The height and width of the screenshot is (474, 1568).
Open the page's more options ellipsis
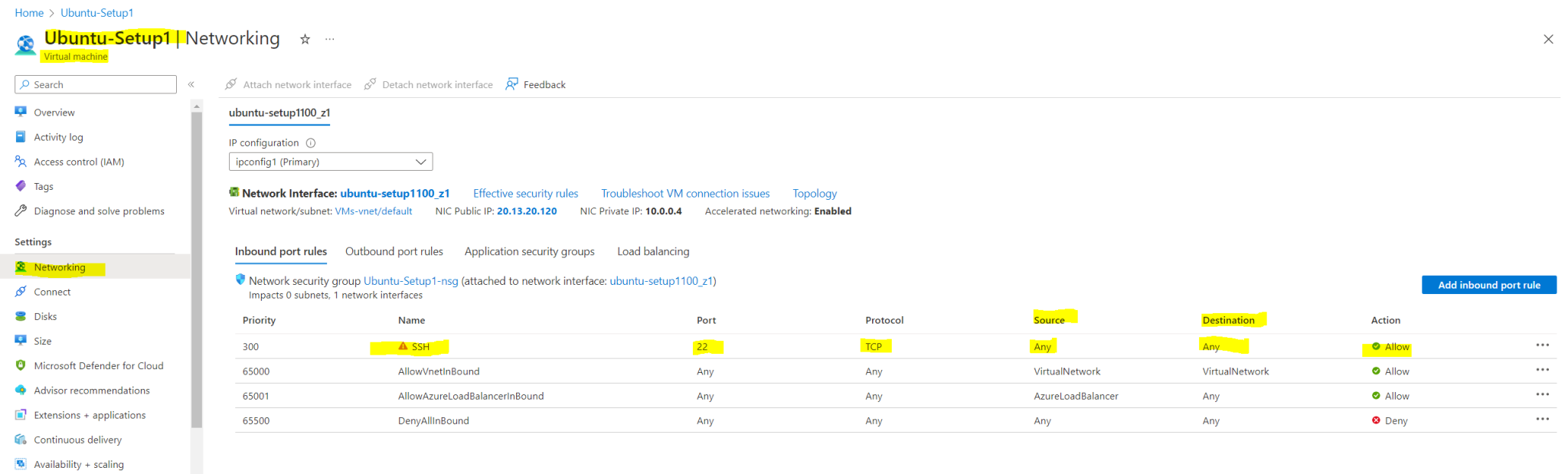point(330,39)
